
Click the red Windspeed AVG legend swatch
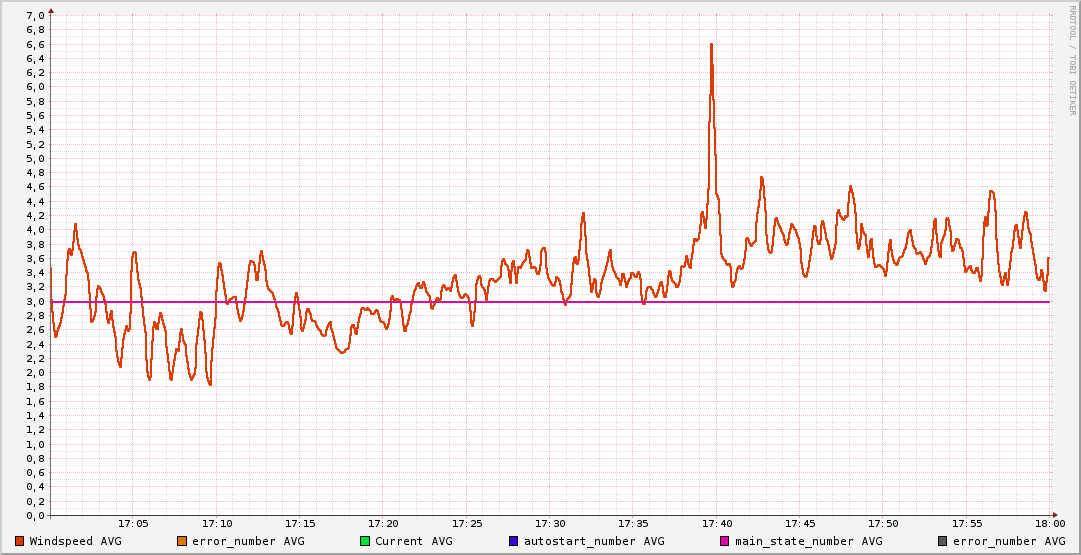(x=20, y=541)
